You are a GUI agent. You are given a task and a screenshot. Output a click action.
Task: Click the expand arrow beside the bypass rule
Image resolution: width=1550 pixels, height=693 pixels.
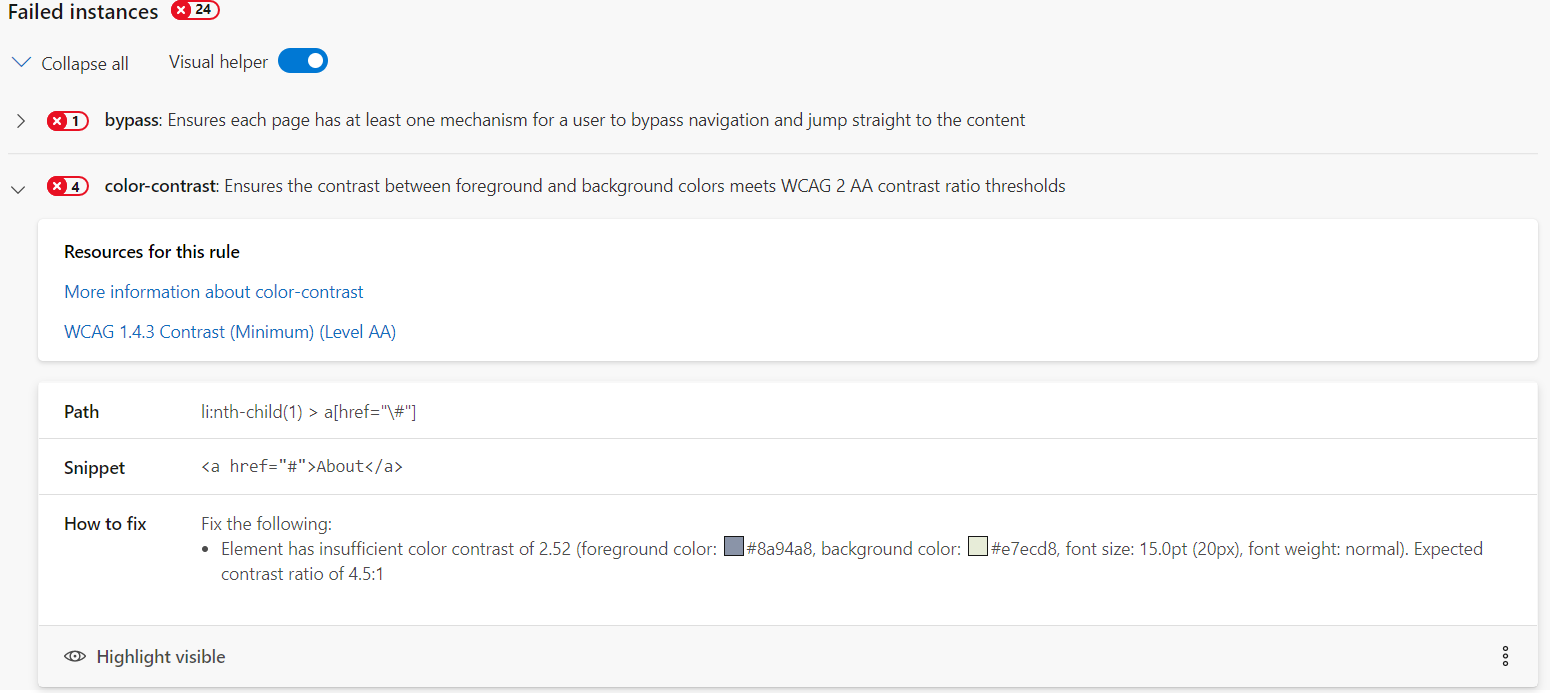(x=20, y=121)
